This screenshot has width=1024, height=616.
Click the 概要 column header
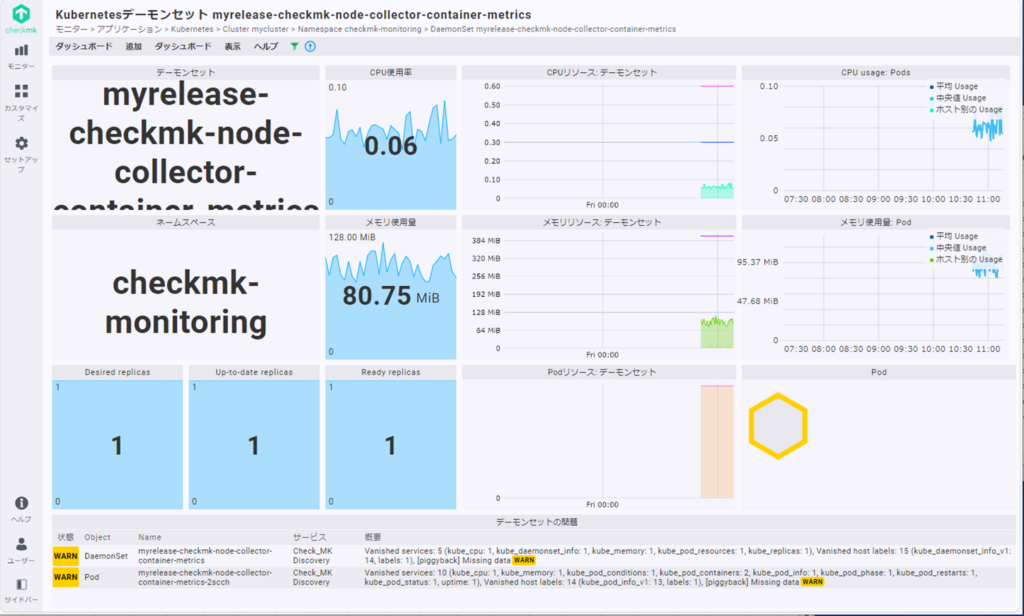pos(372,537)
